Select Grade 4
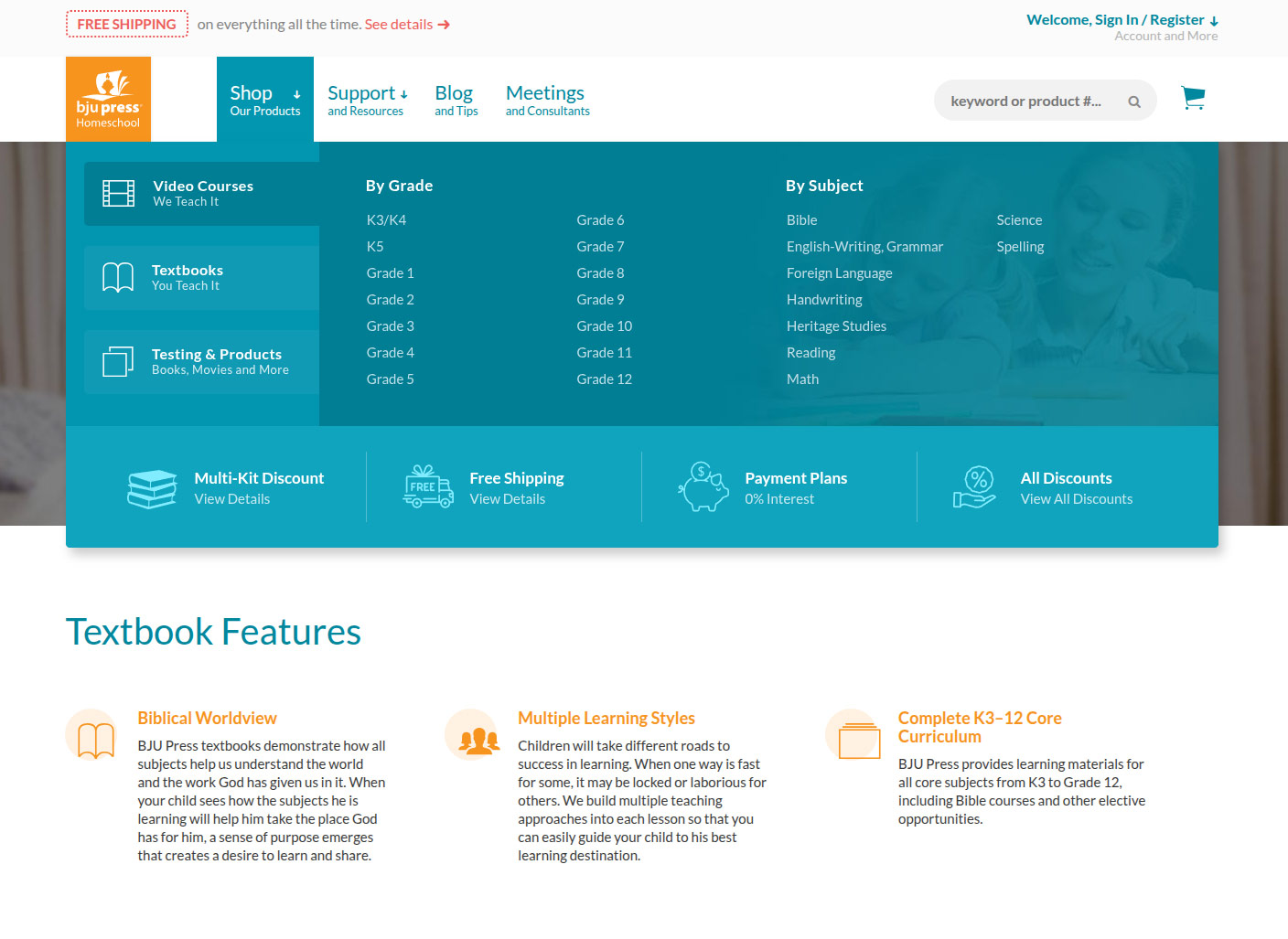 (x=391, y=353)
